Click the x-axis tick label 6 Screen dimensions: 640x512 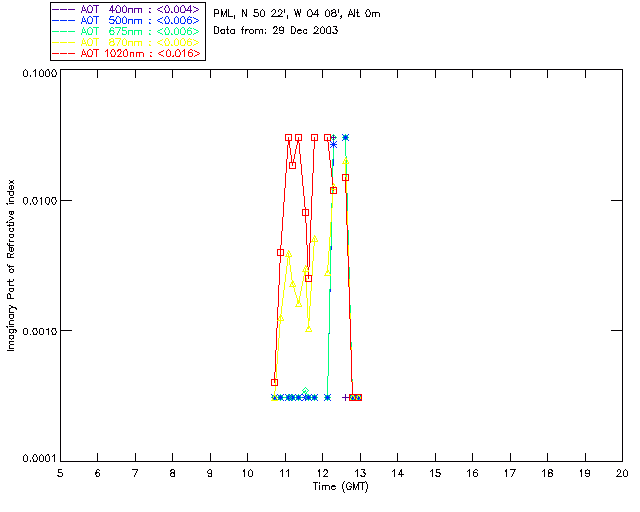(98, 473)
